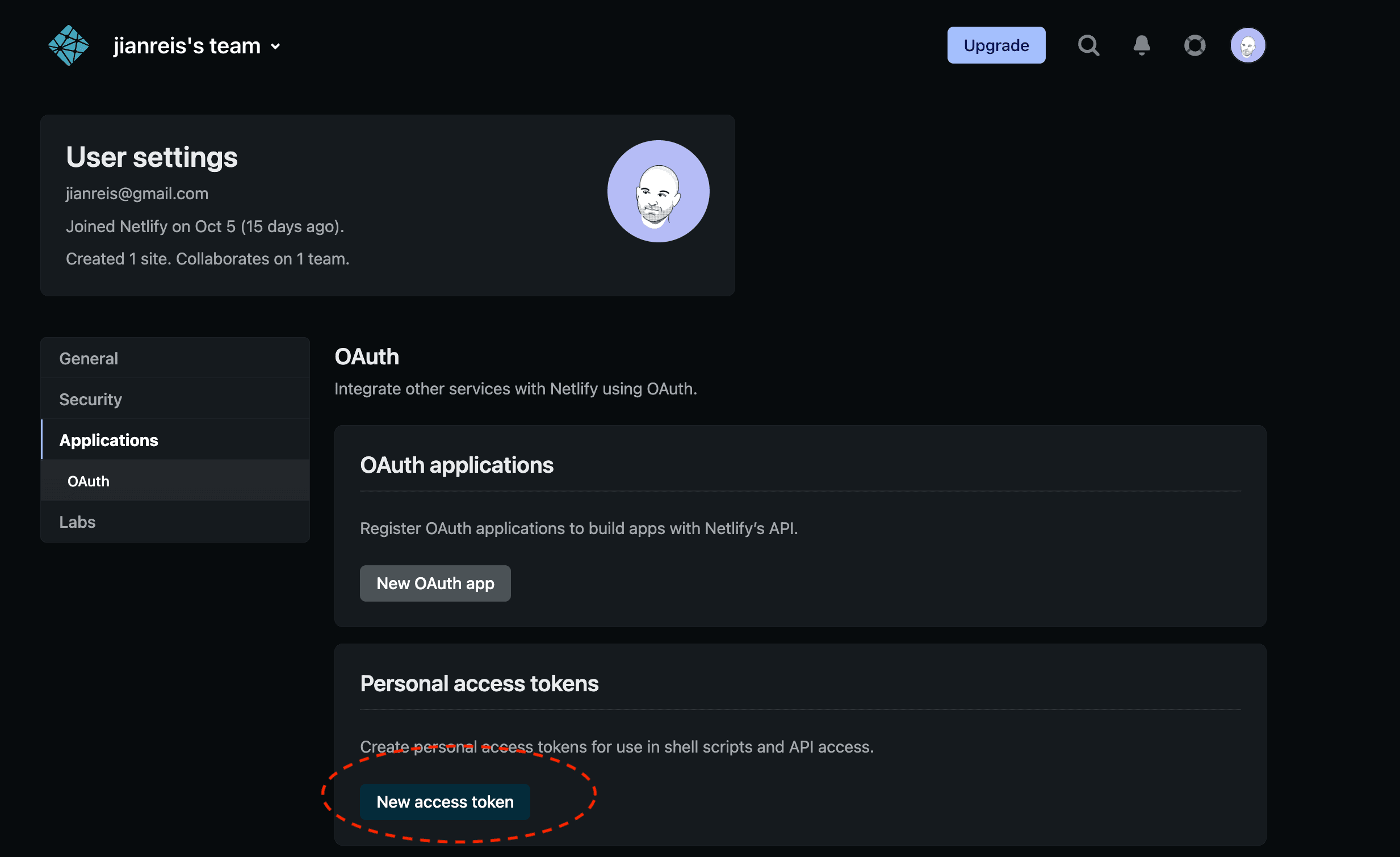
Task: Click the Netlify logo icon top left
Action: pos(68,44)
